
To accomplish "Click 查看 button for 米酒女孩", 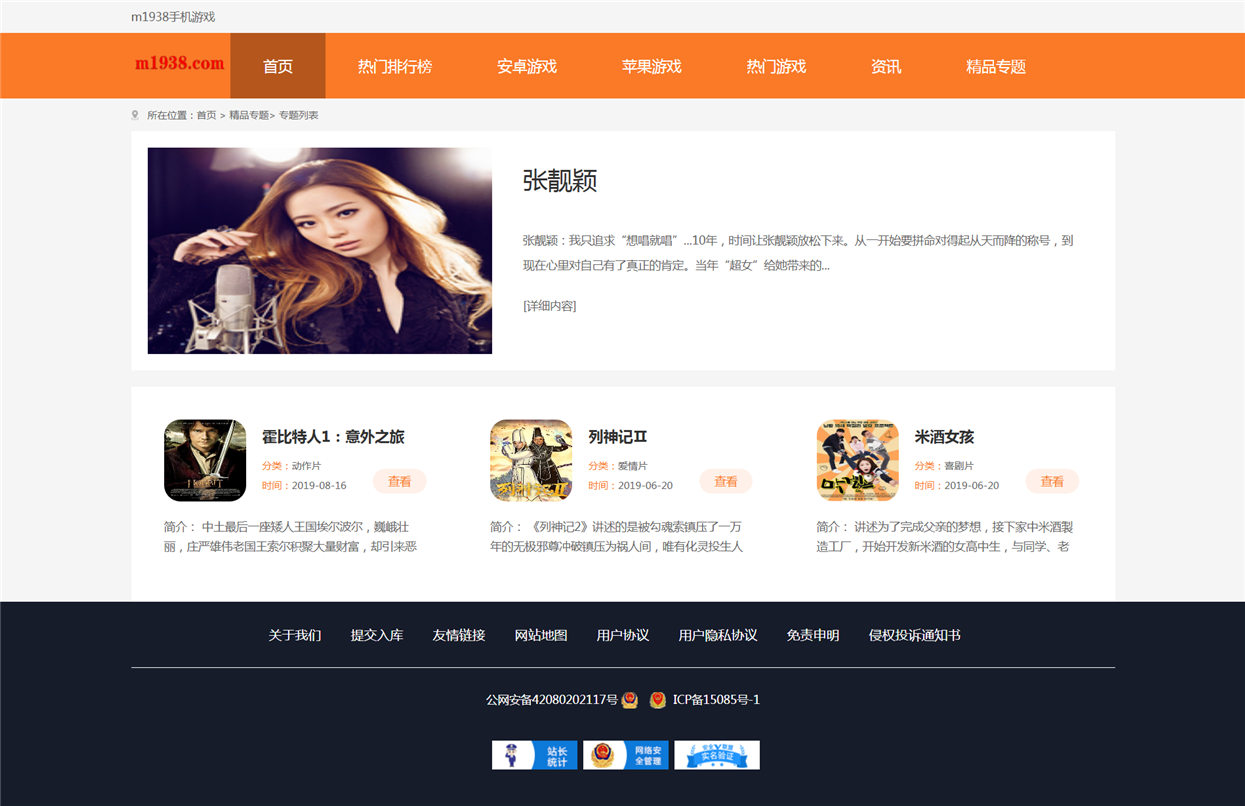I will tap(1052, 481).
